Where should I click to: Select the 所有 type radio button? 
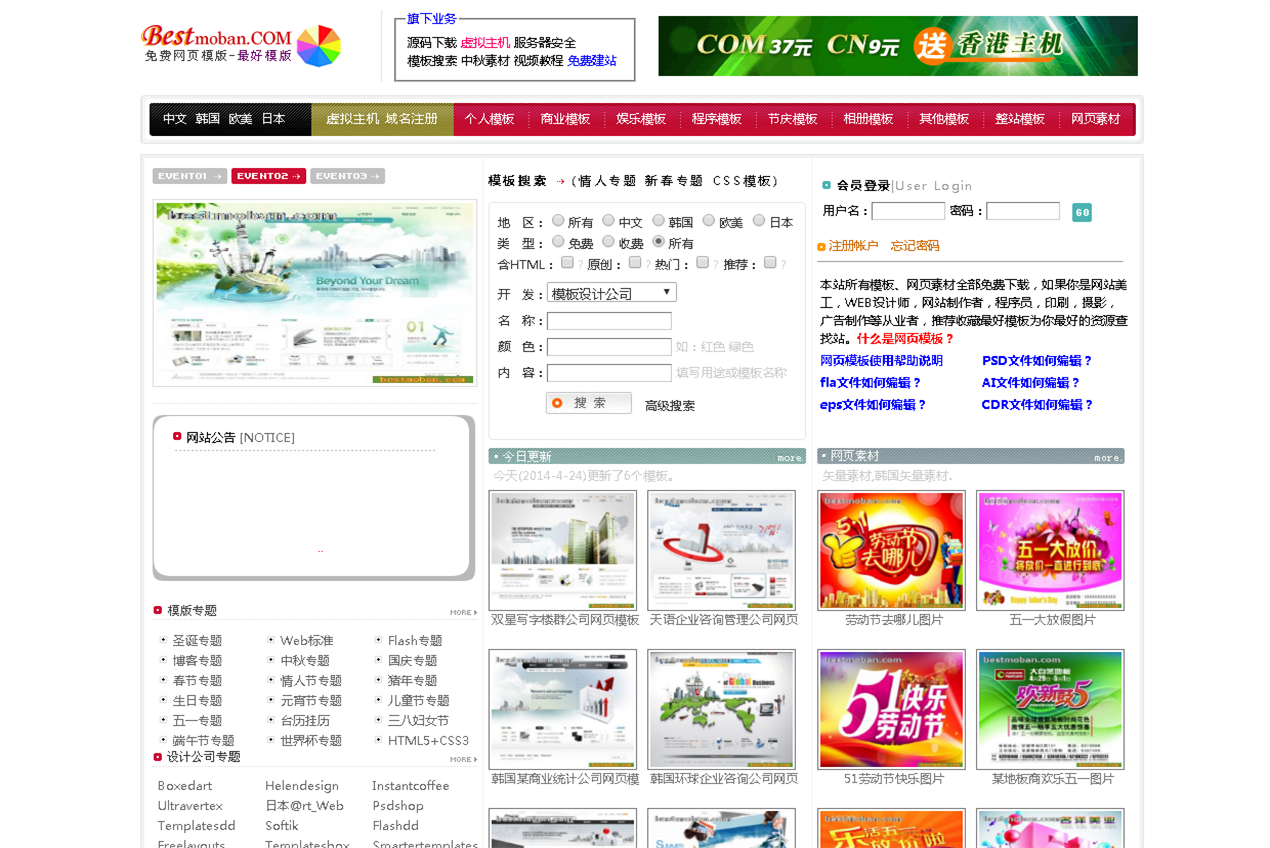click(659, 242)
